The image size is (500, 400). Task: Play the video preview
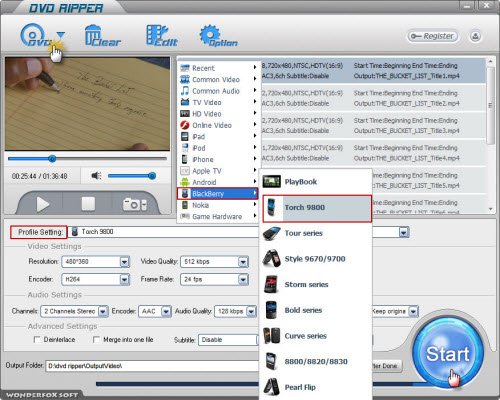click(x=43, y=204)
